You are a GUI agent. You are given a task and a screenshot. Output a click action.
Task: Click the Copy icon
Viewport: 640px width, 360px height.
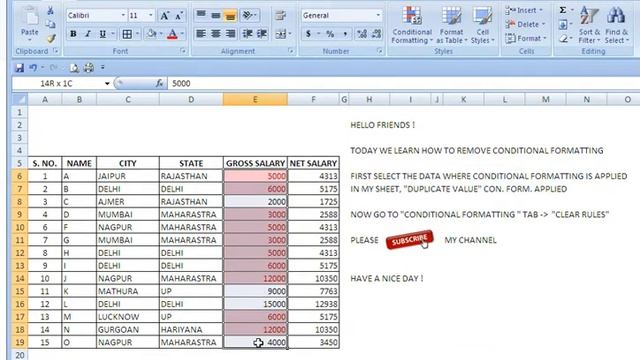tap(51, 24)
